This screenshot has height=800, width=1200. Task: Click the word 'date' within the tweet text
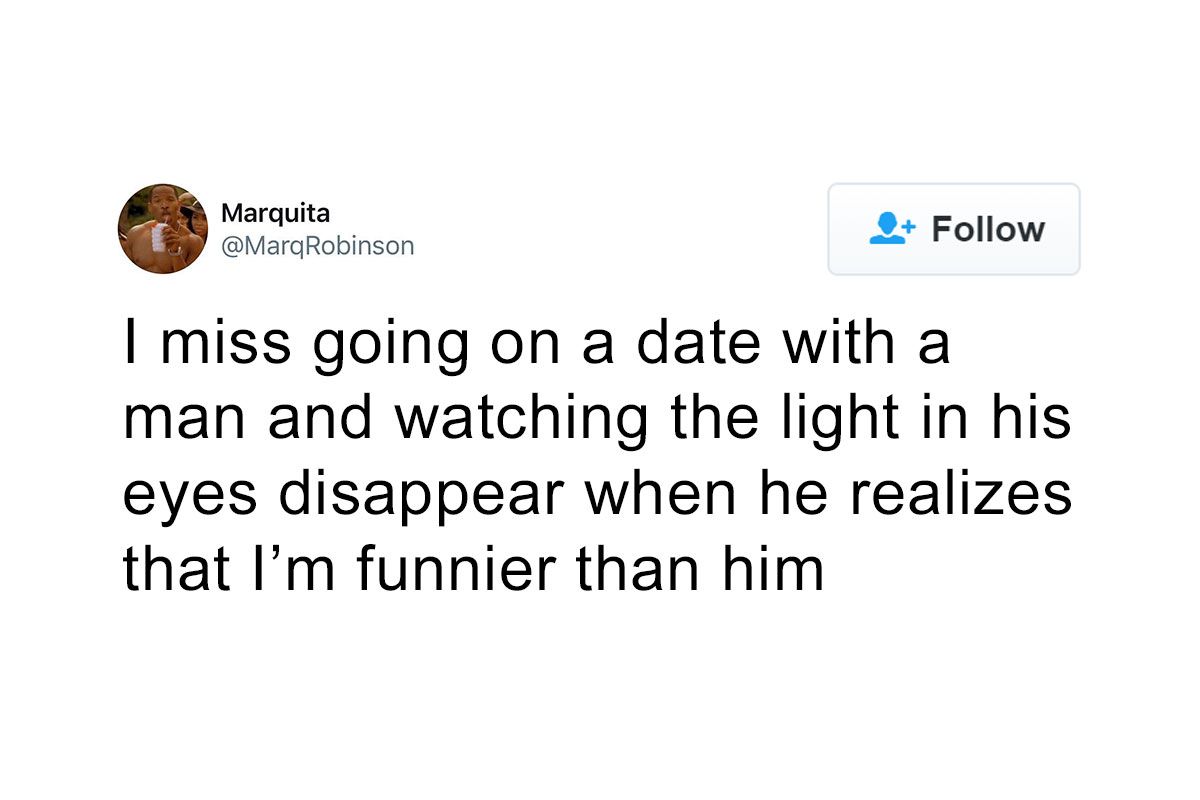[700, 342]
